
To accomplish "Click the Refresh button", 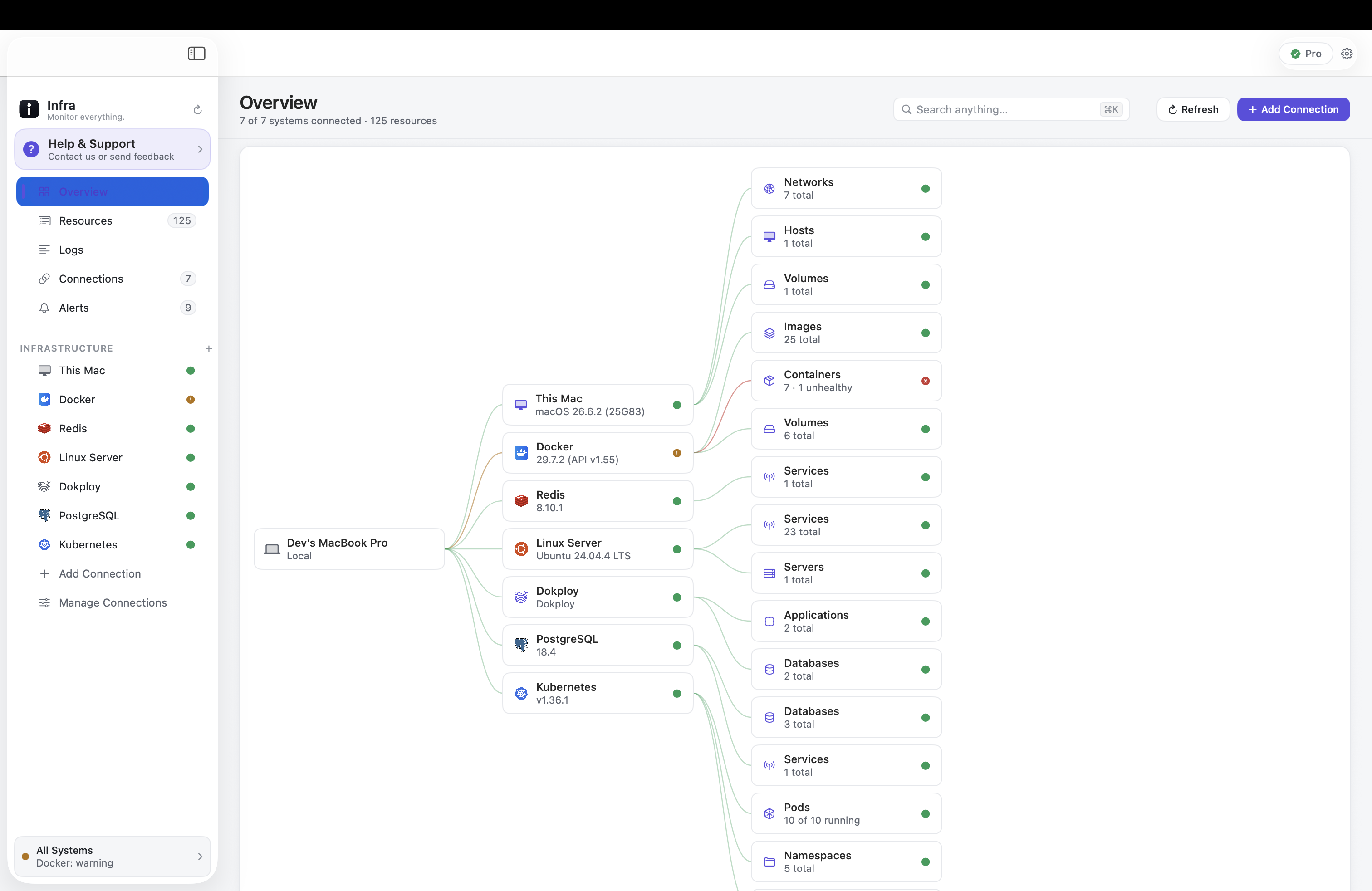I will click(1193, 109).
